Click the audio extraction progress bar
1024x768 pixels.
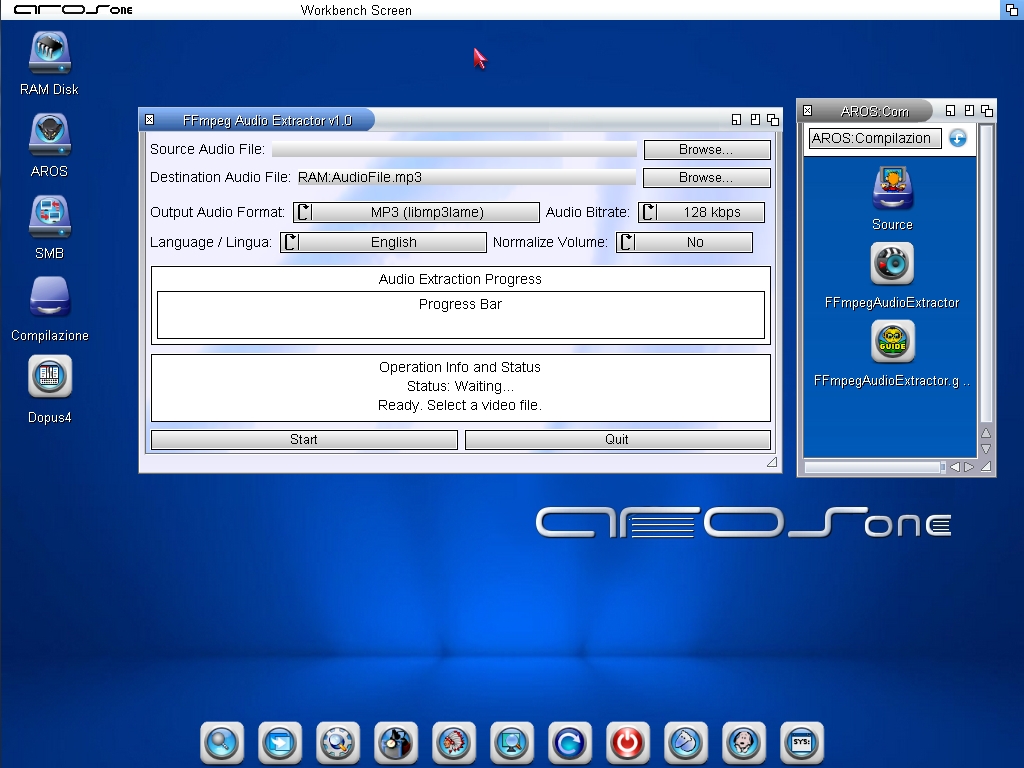461,315
